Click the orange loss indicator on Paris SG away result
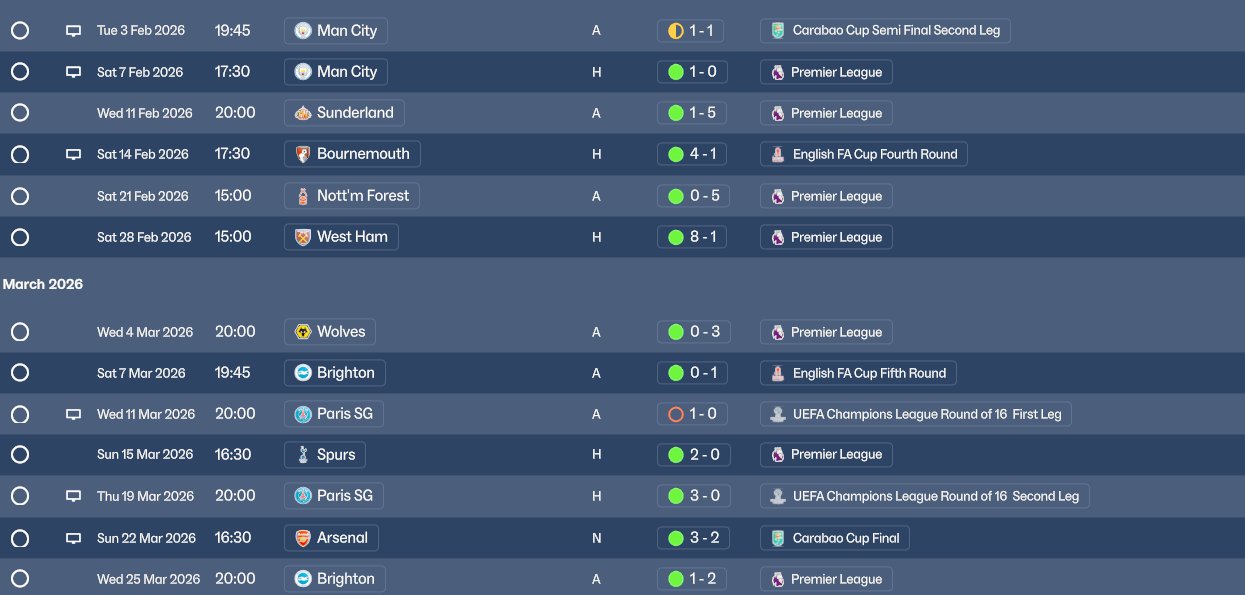The image size is (1245, 595). [675, 414]
